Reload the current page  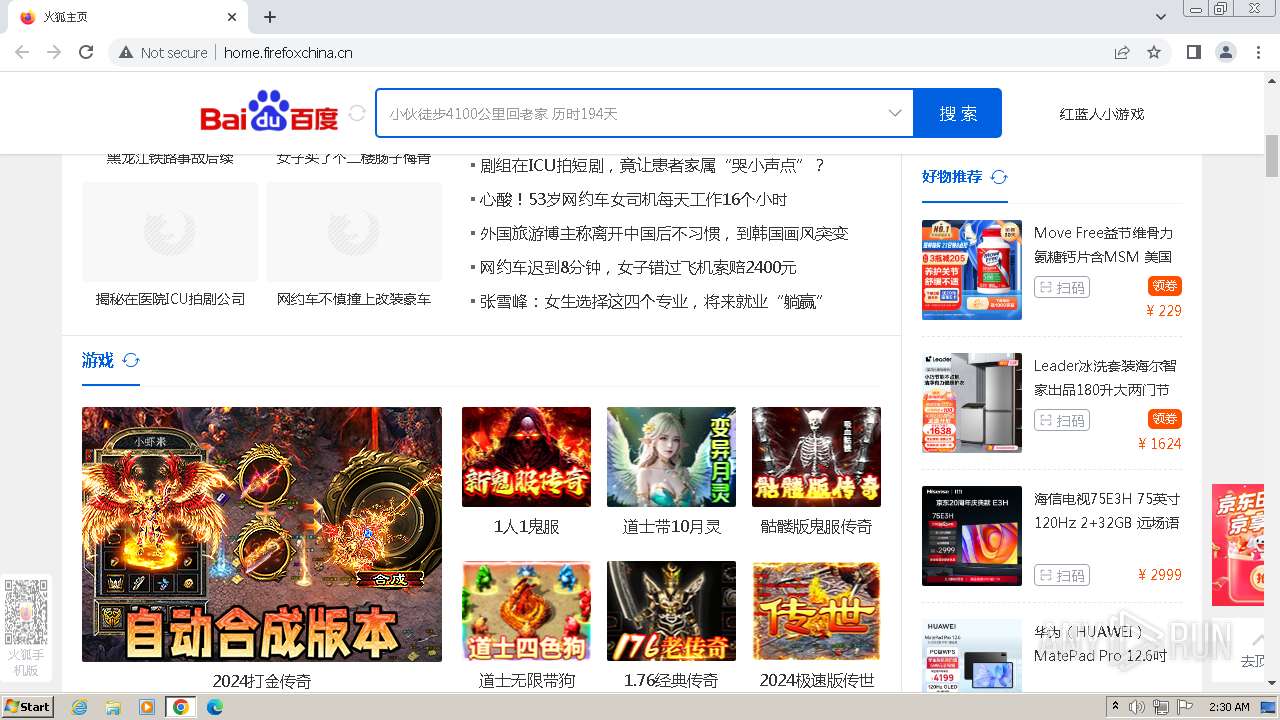(x=86, y=52)
